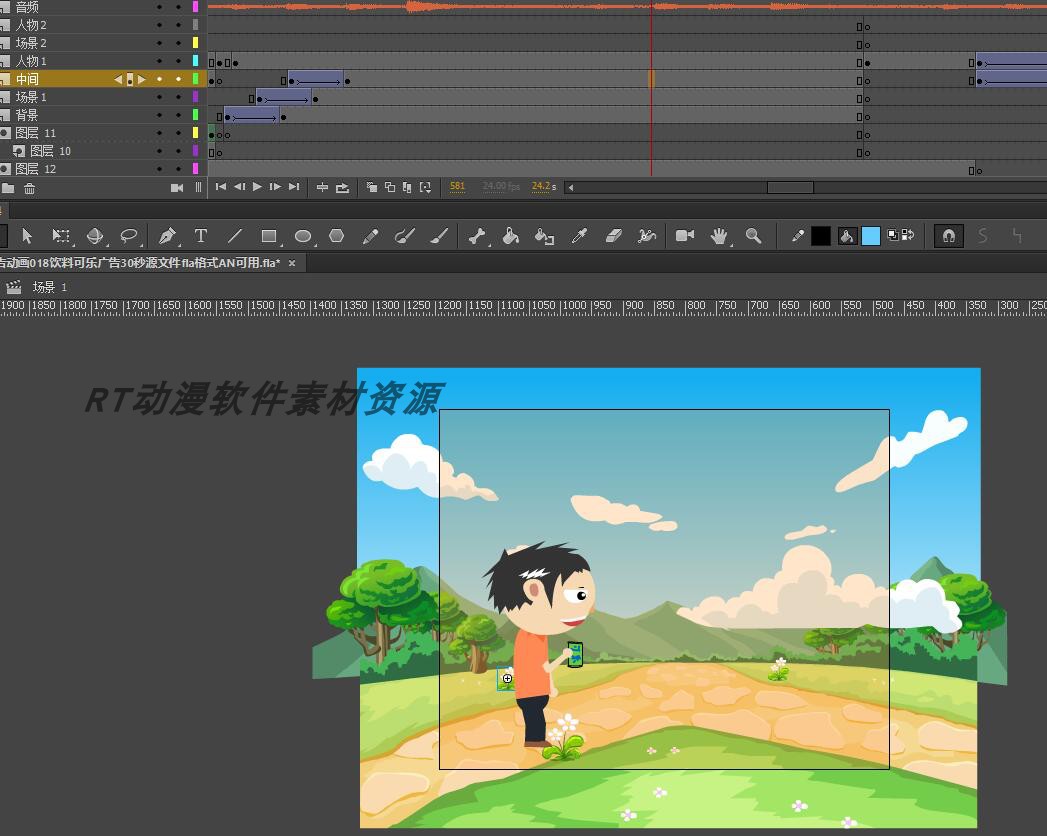
Task: Toggle outline view for 图层 12 layer
Action: point(196,169)
